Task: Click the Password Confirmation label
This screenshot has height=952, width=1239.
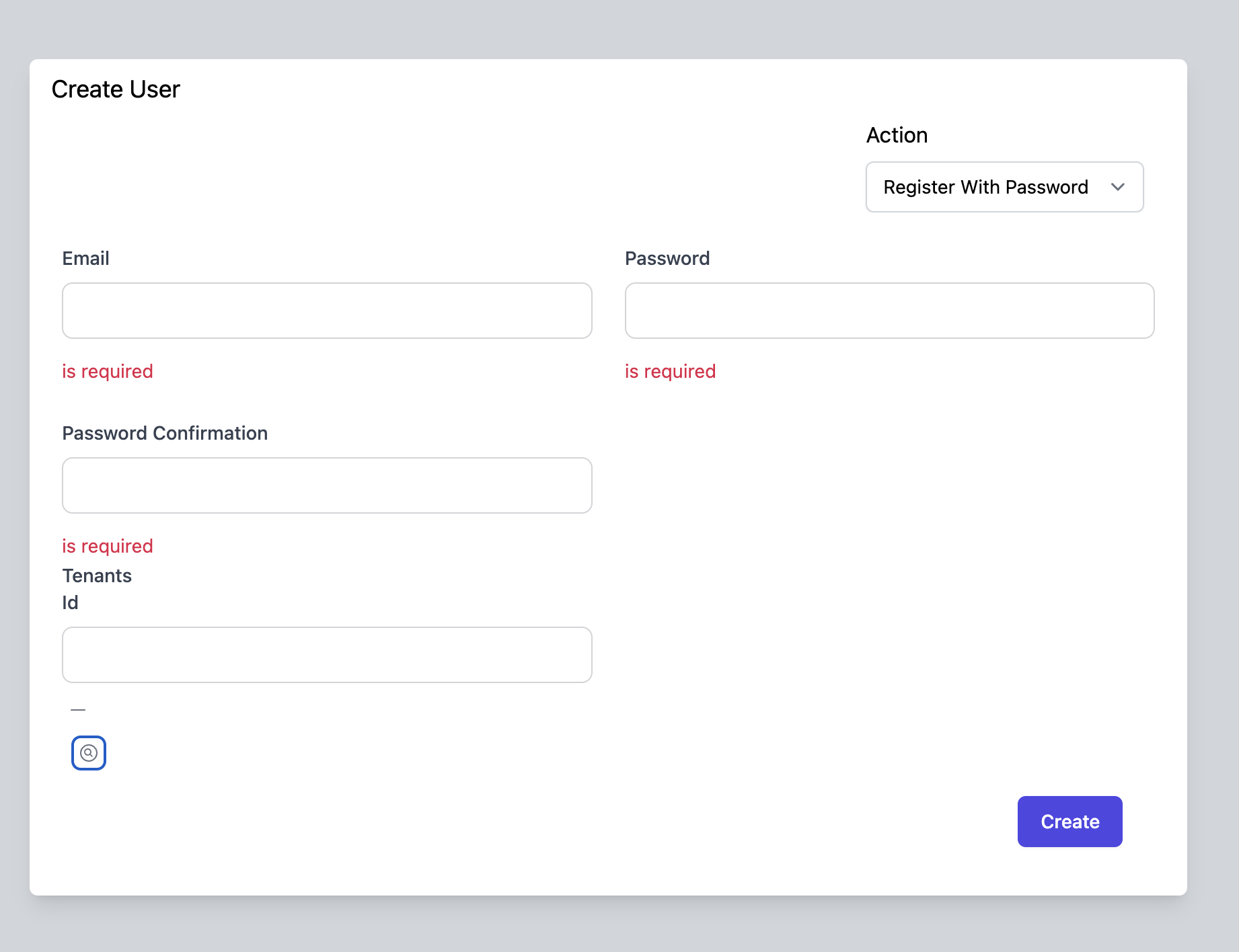Action: [x=165, y=433]
